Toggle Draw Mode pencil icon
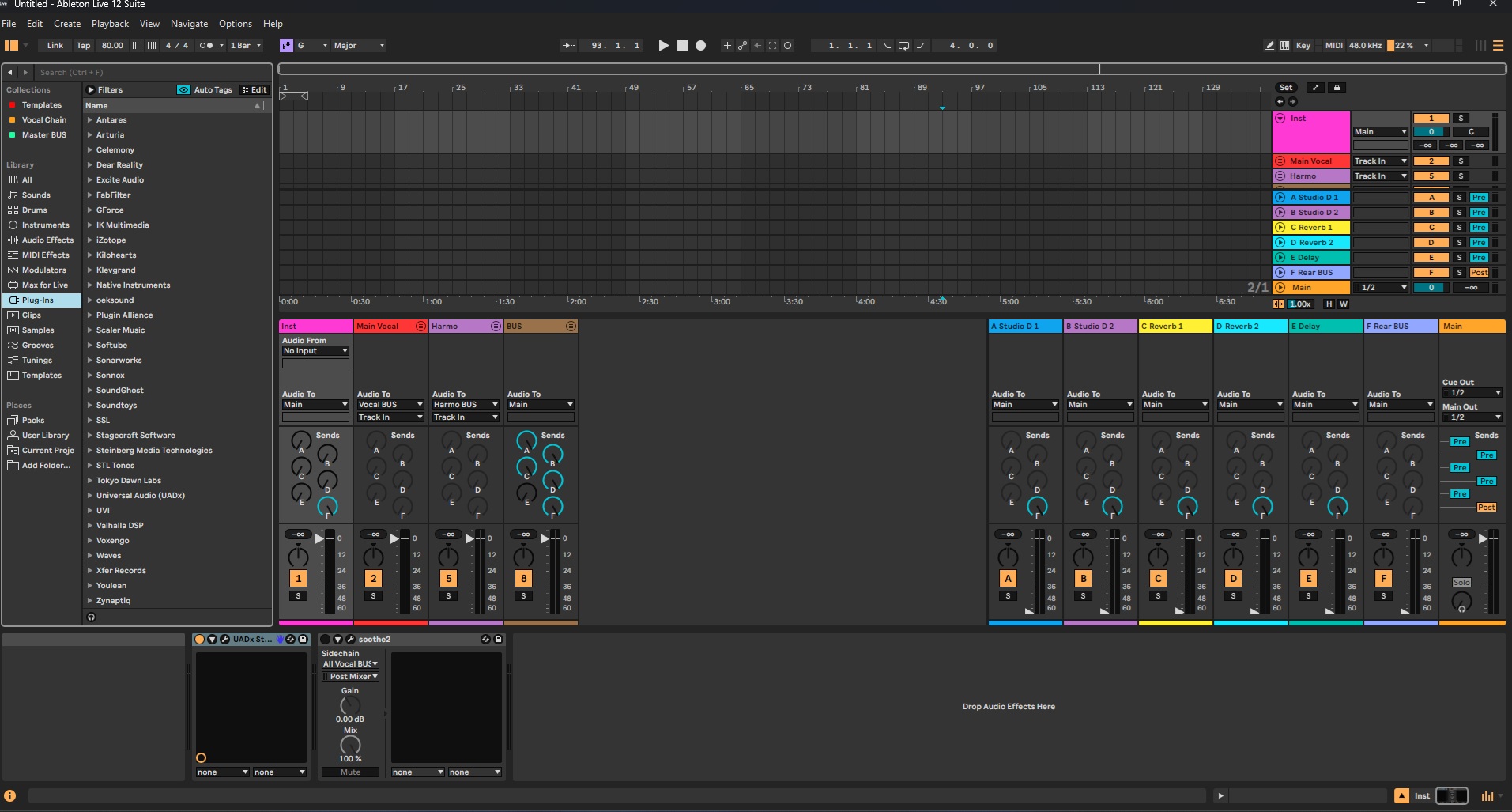 click(x=1270, y=46)
